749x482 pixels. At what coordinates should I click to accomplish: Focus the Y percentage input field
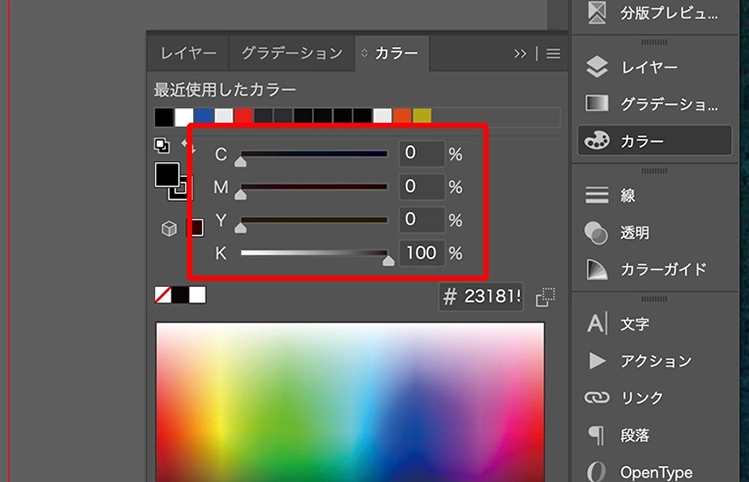422,219
